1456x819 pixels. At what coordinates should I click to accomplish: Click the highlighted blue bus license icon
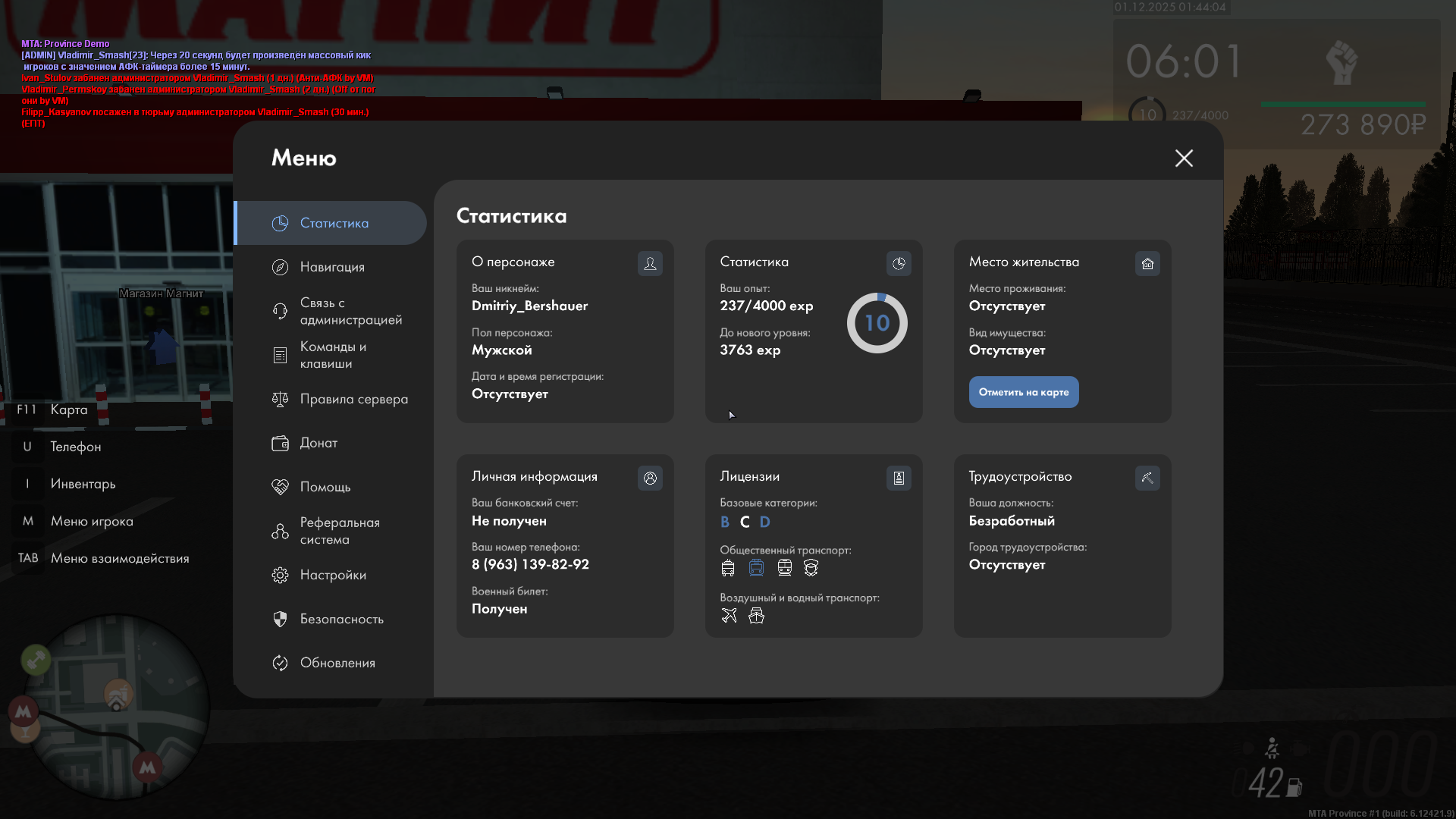pos(756,567)
